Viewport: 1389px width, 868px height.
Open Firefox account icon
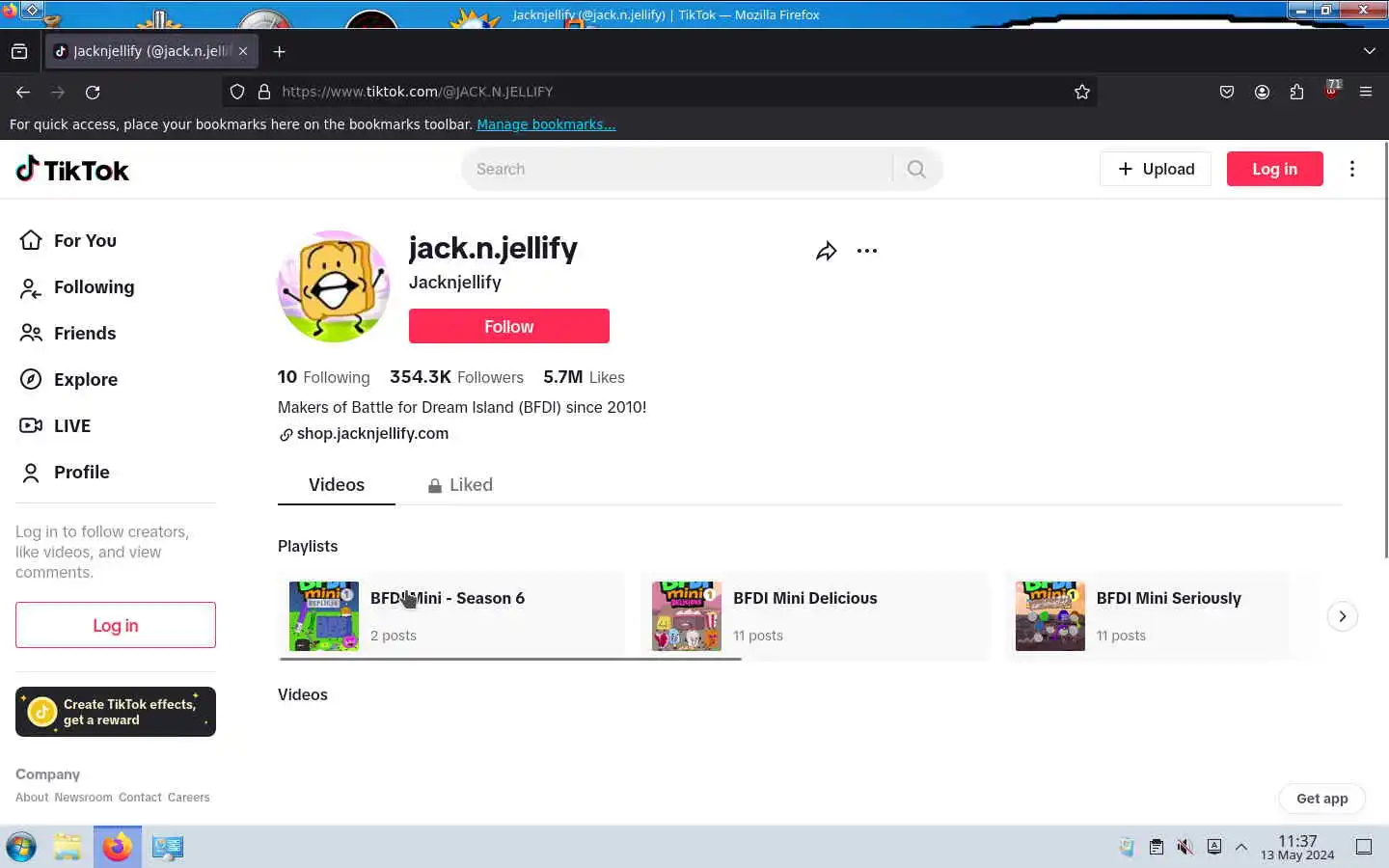[x=1262, y=92]
